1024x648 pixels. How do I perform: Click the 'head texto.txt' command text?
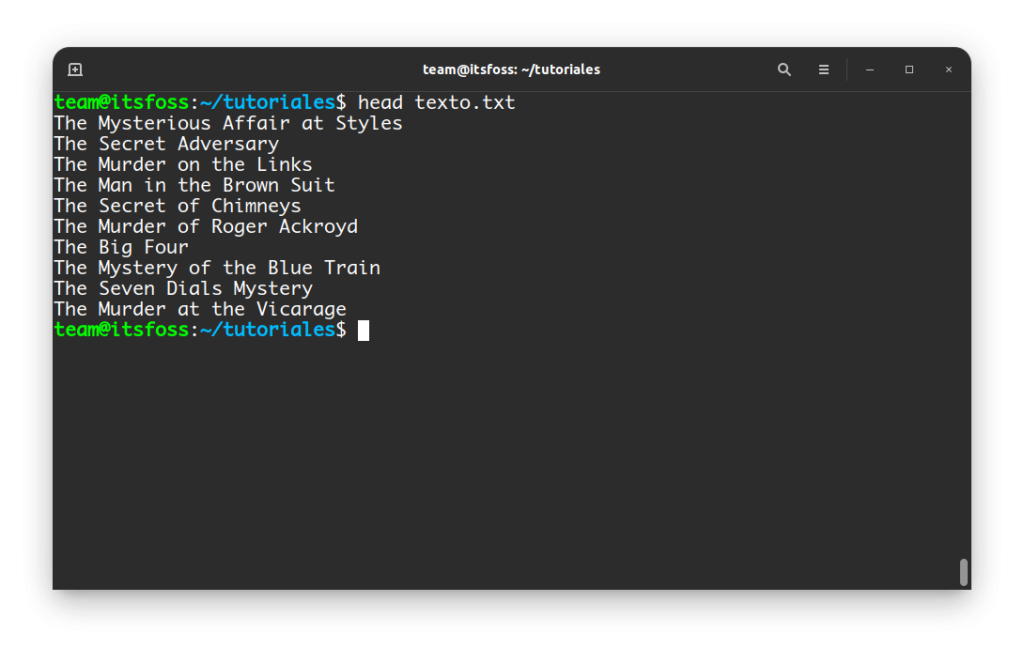pos(436,103)
